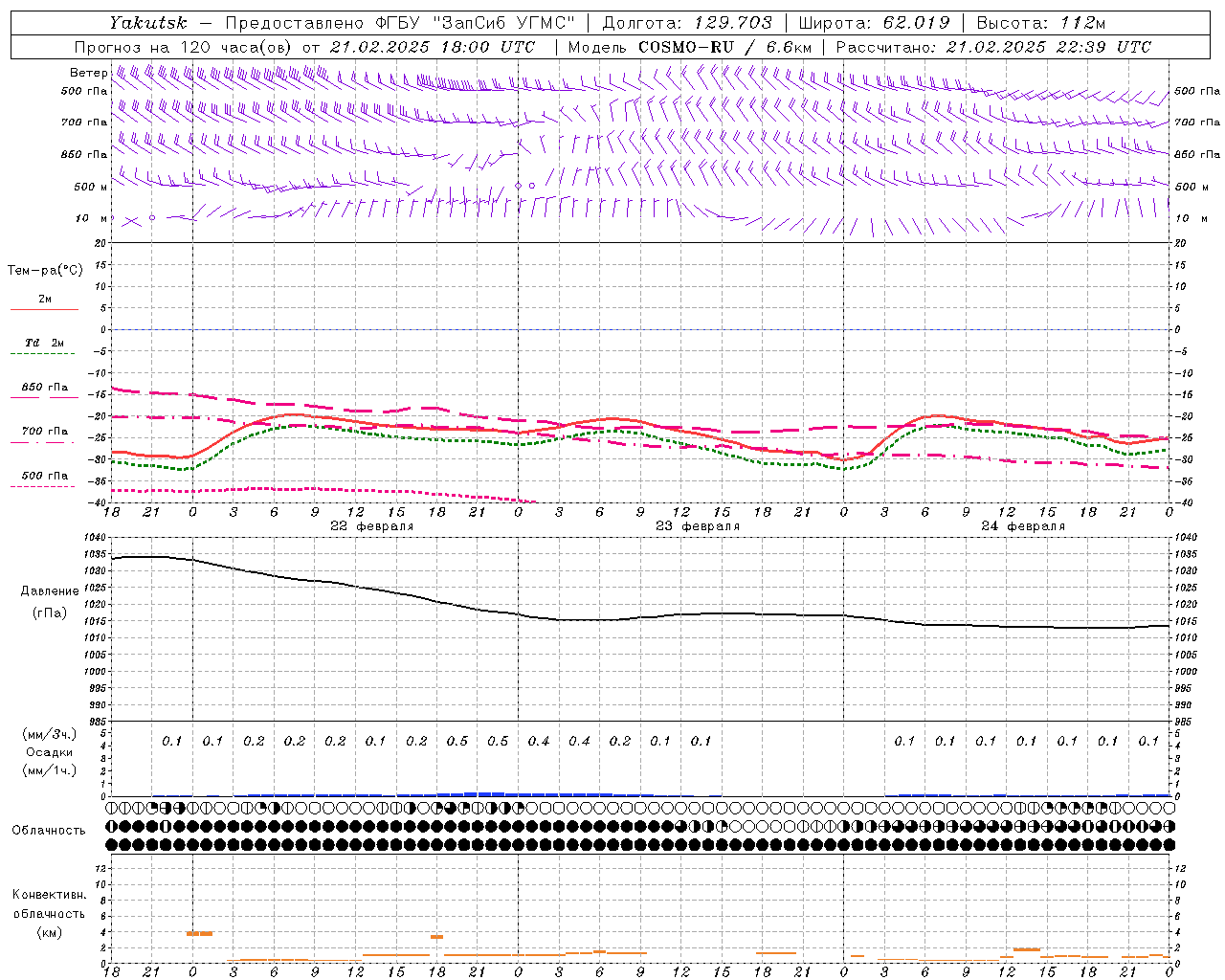The image size is (1225, 980).
Task: Click the 22 февраля date label
Action: click(371, 526)
